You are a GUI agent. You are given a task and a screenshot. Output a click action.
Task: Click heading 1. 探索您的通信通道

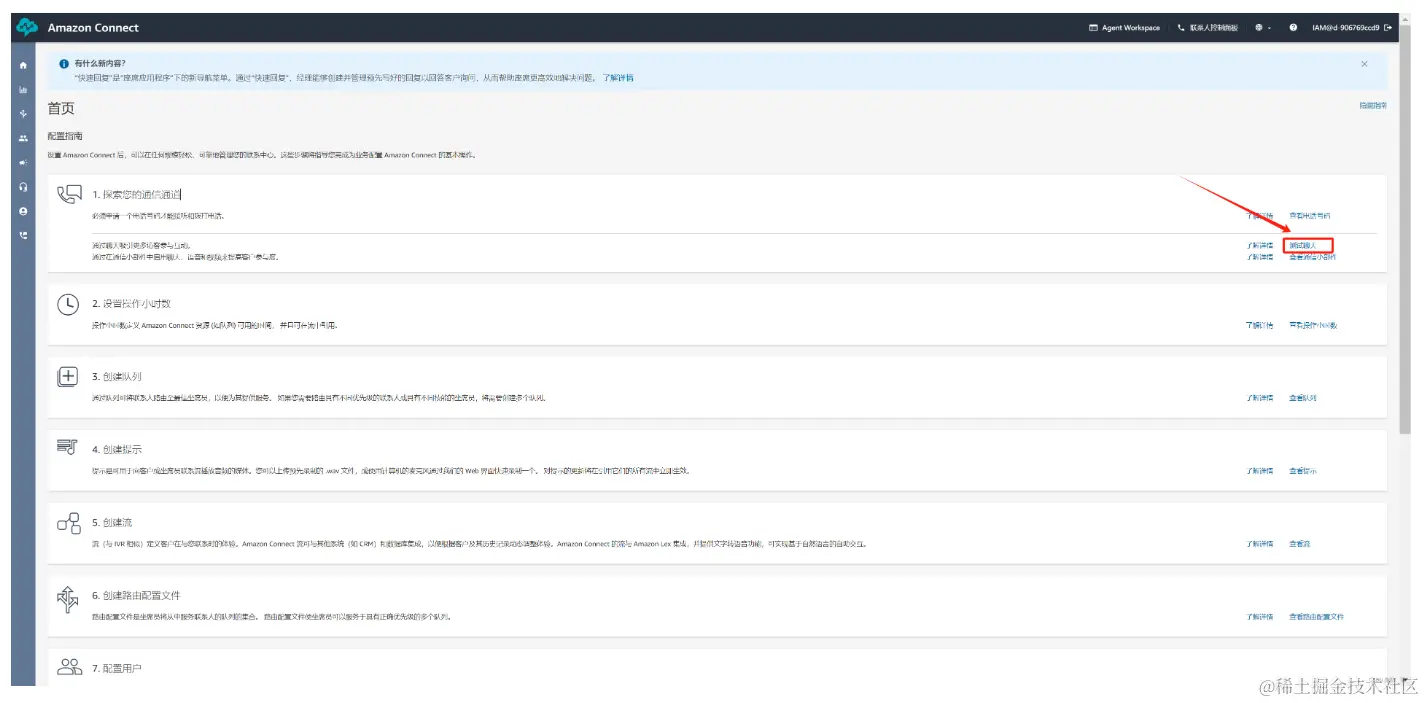pyautogui.click(x=137, y=194)
